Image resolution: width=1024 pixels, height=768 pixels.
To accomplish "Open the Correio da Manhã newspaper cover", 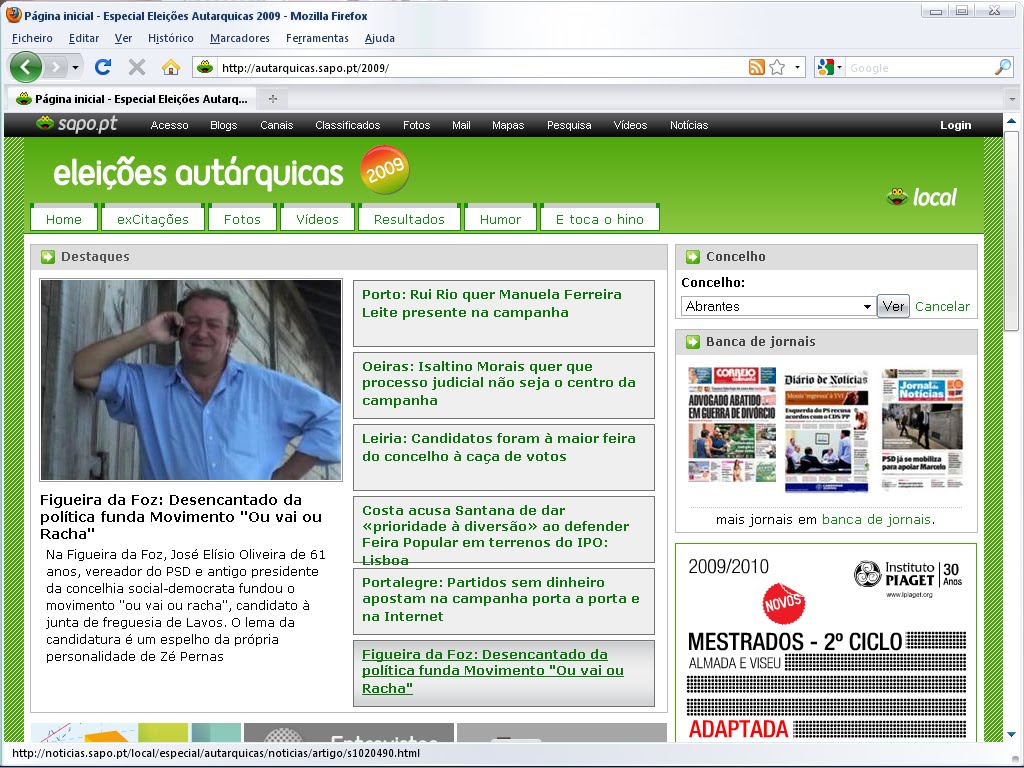I will pyautogui.click(x=732, y=425).
